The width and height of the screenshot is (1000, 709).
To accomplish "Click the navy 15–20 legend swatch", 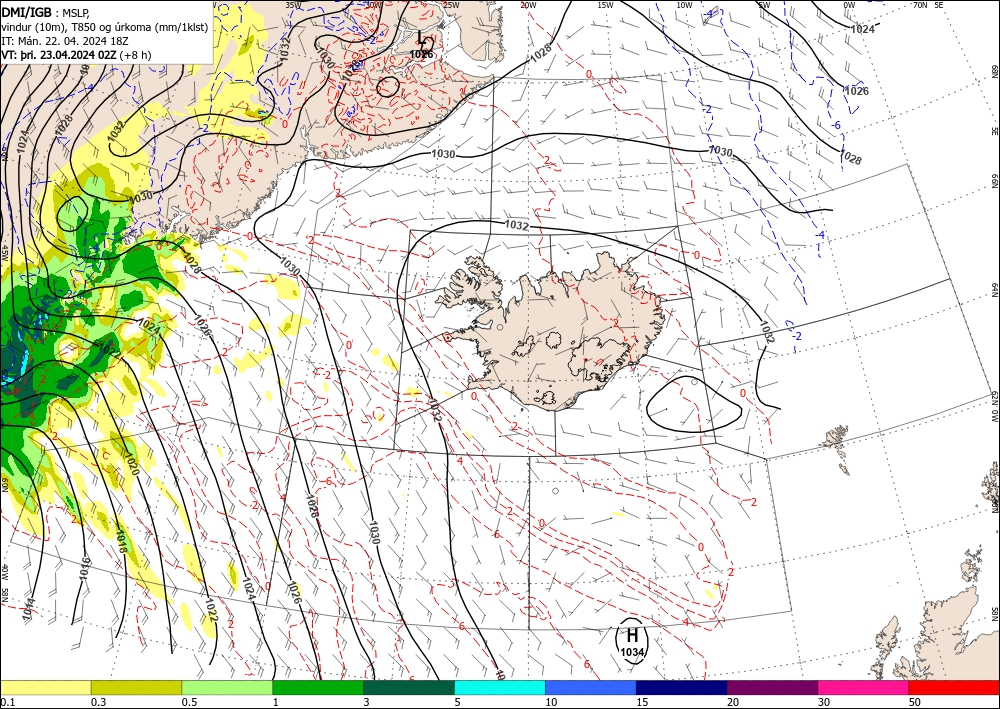I will click(681, 687).
